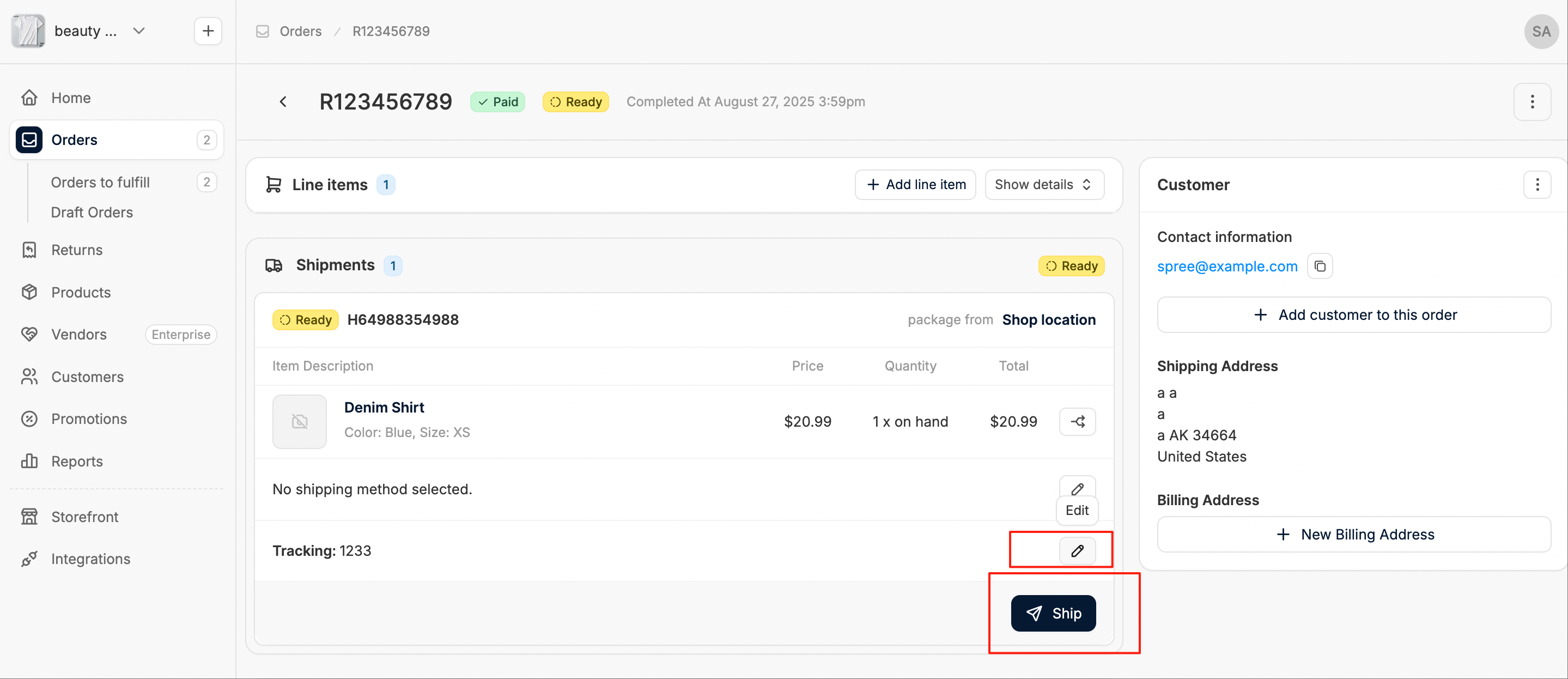This screenshot has width=1568, height=679.
Task: Open the Products section
Action: [x=81, y=292]
